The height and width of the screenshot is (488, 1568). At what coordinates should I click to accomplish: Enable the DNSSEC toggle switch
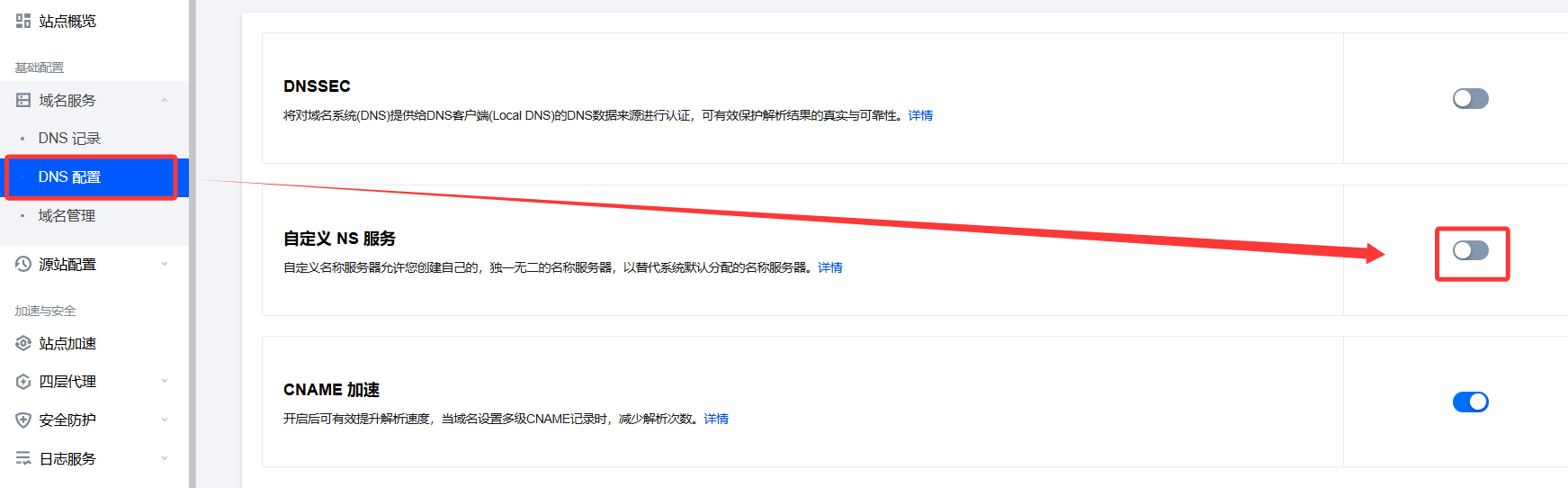(1470, 98)
